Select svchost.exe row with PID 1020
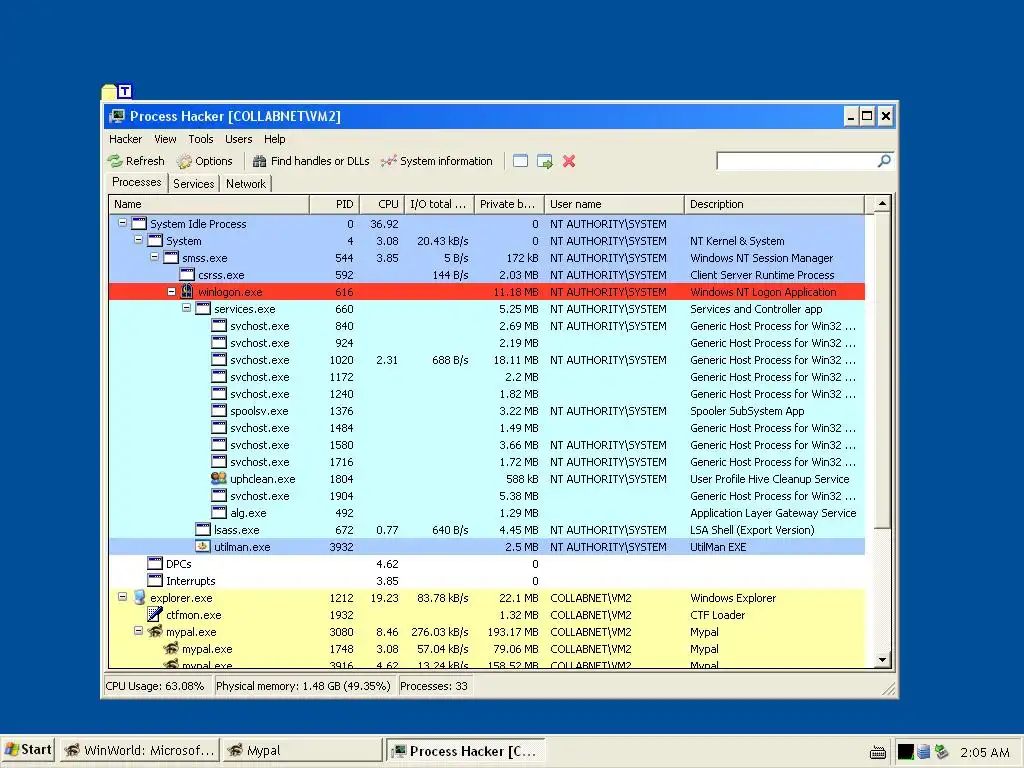This screenshot has width=1024, height=768. click(487, 360)
